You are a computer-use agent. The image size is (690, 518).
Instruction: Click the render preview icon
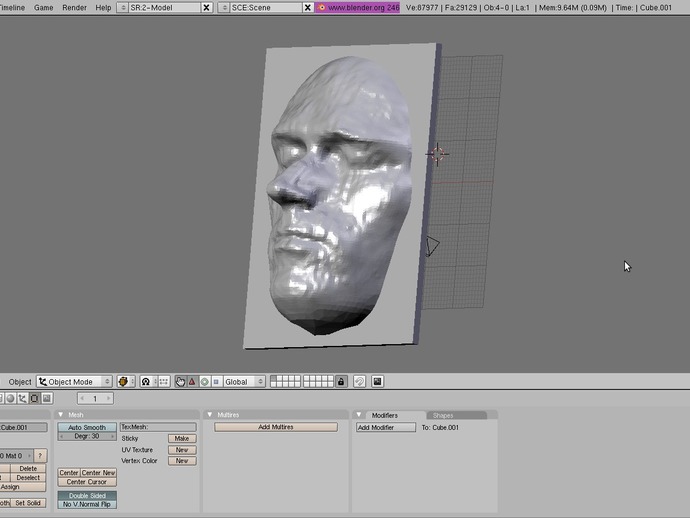click(377, 381)
